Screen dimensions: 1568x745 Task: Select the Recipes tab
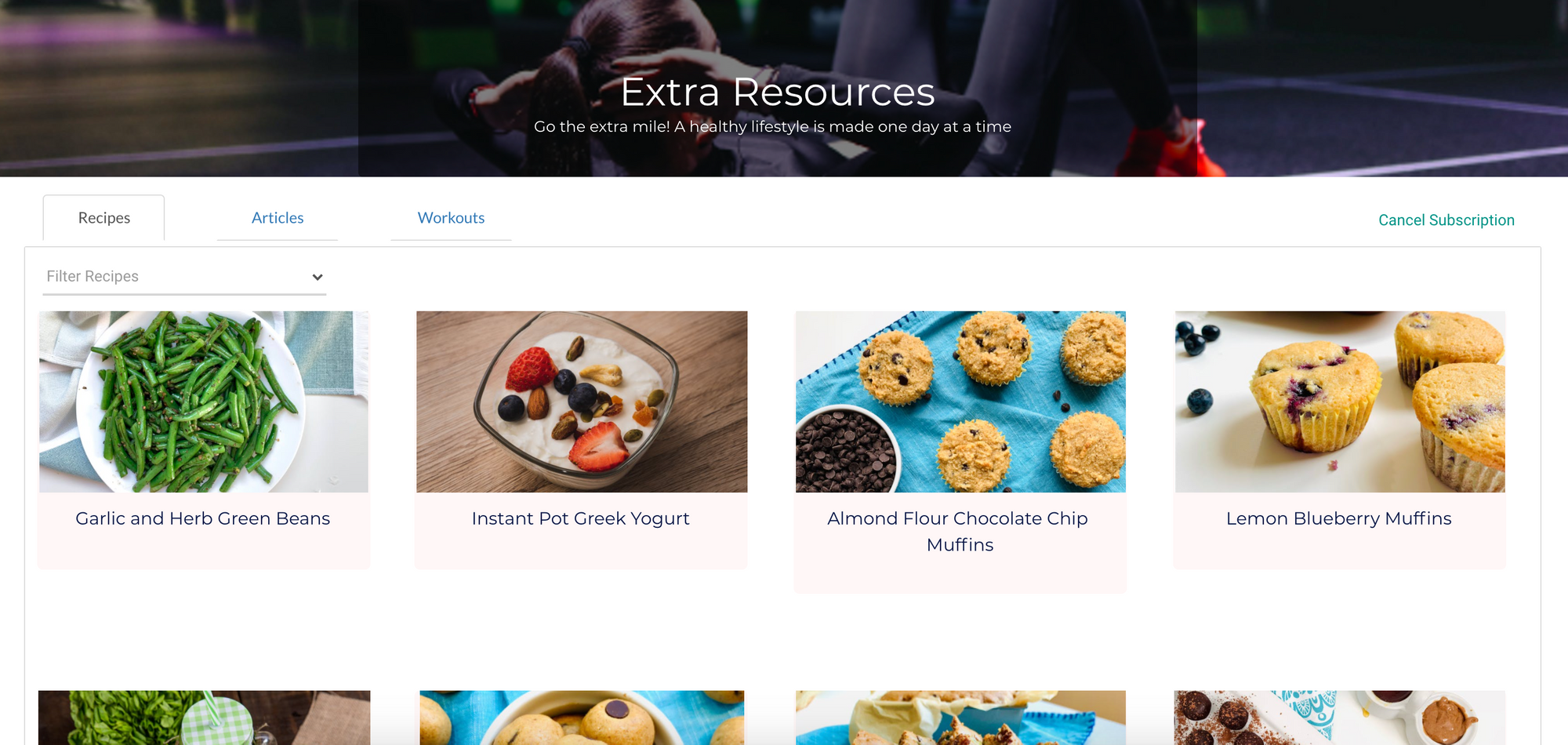coord(104,218)
